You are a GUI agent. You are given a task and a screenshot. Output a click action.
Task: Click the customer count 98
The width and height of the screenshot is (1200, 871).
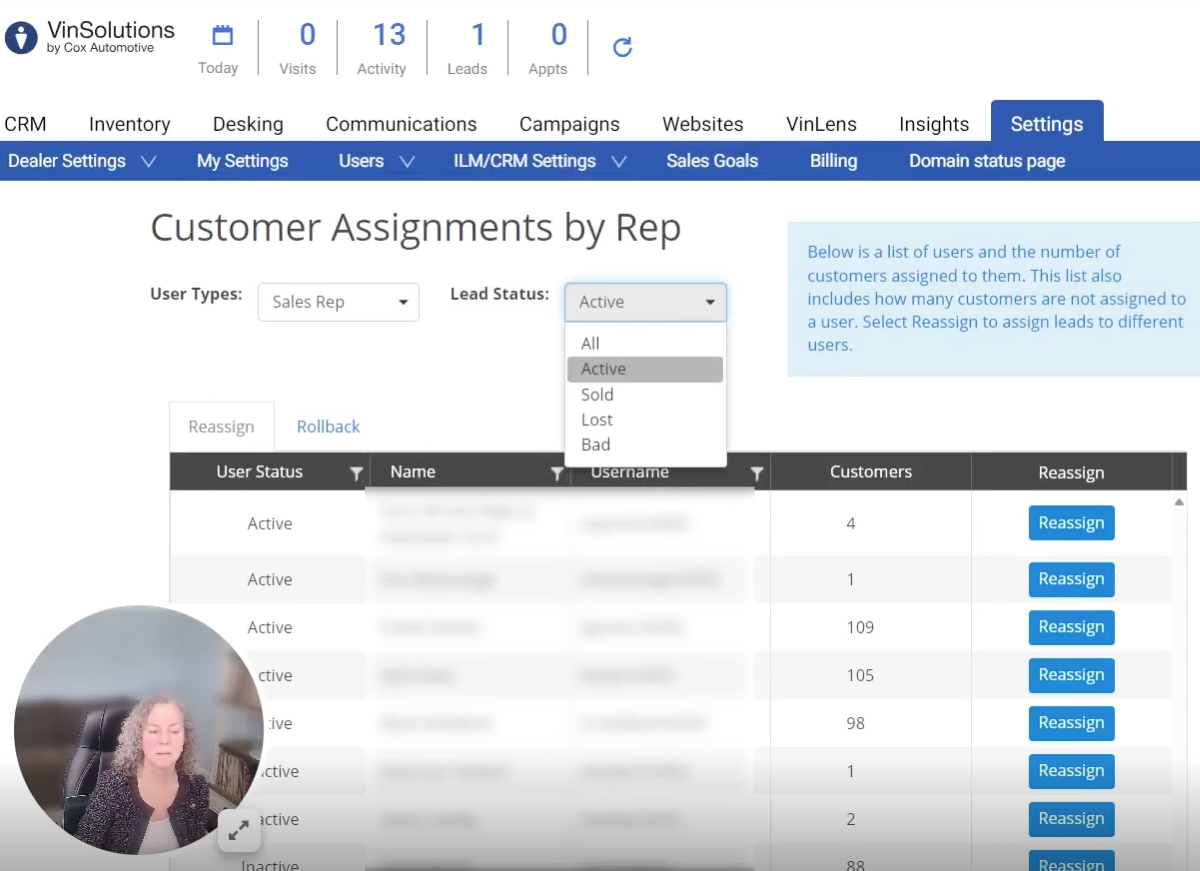[855, 723]
